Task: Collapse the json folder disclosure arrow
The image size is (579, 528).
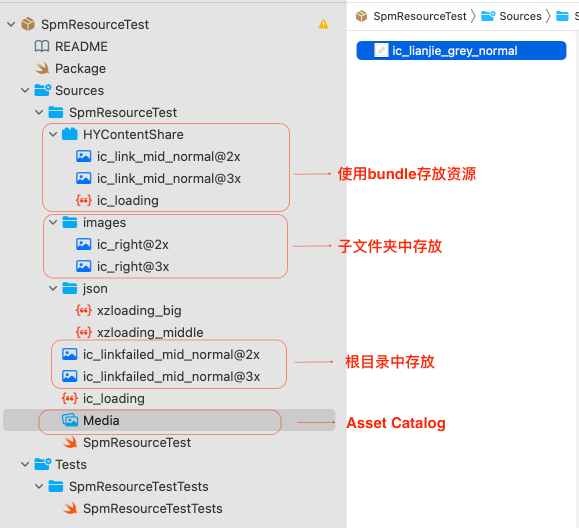Action: (53, 288)
